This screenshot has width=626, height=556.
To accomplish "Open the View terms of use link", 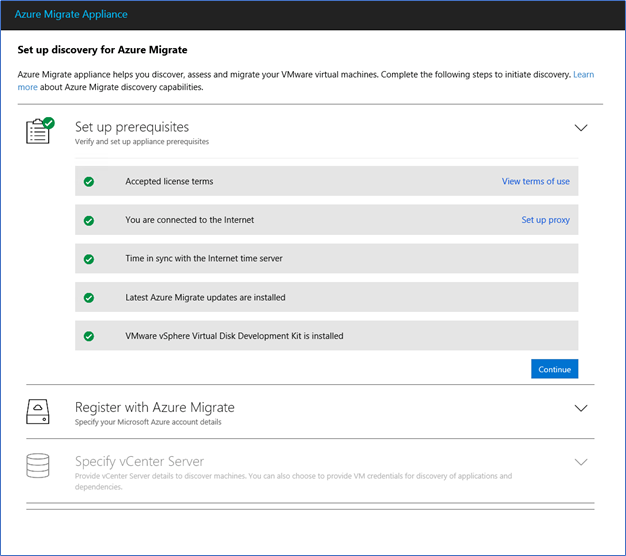I will (535, 181).
